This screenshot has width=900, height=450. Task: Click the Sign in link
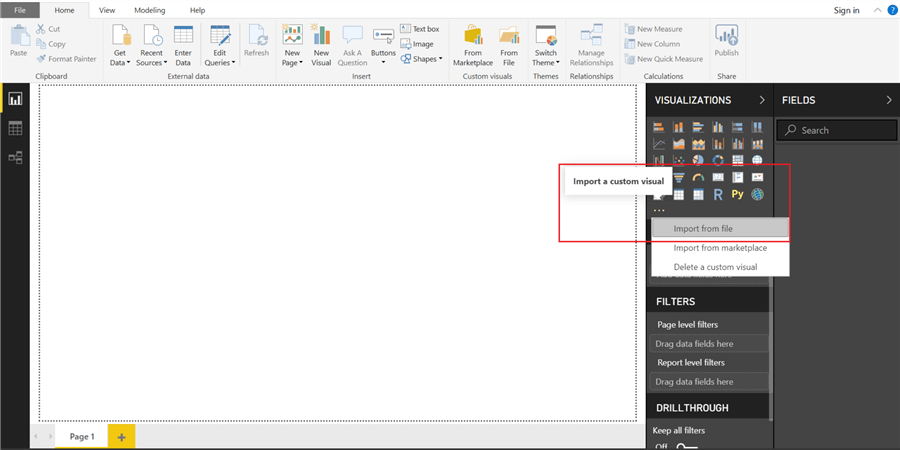pyautogui.click(x=847, y=10)
